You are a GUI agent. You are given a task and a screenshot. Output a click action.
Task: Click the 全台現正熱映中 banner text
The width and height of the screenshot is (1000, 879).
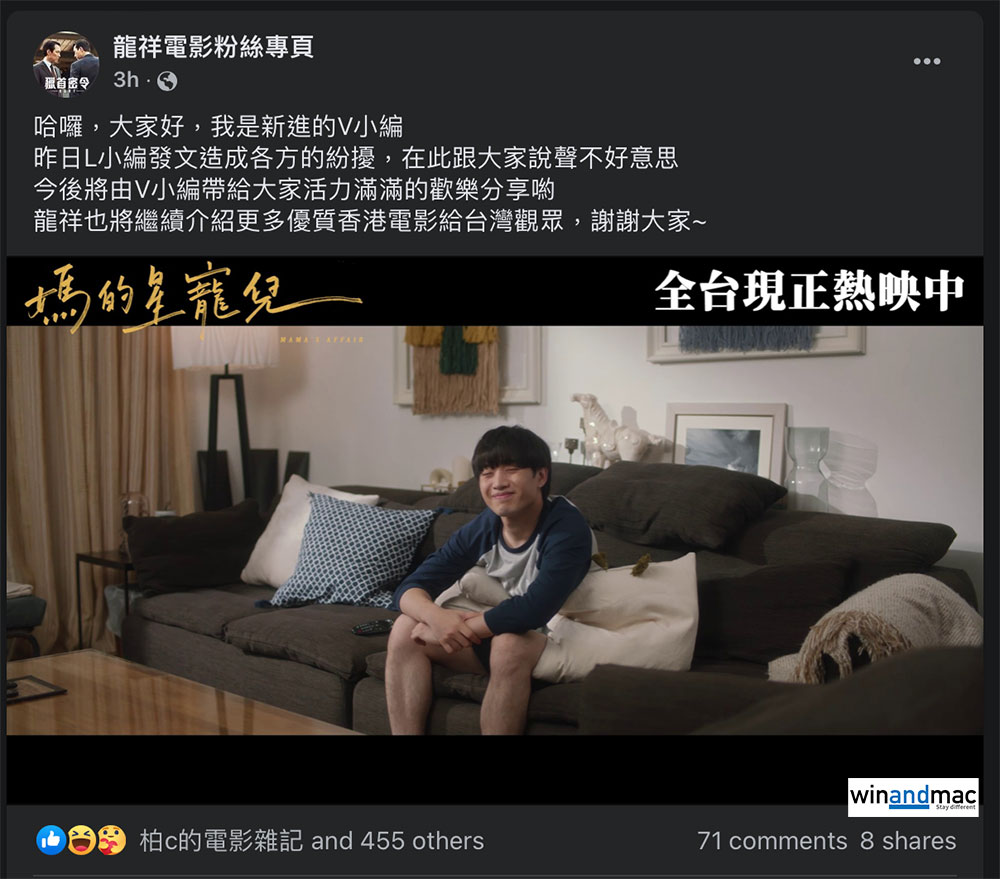click(x=809, y=292)
